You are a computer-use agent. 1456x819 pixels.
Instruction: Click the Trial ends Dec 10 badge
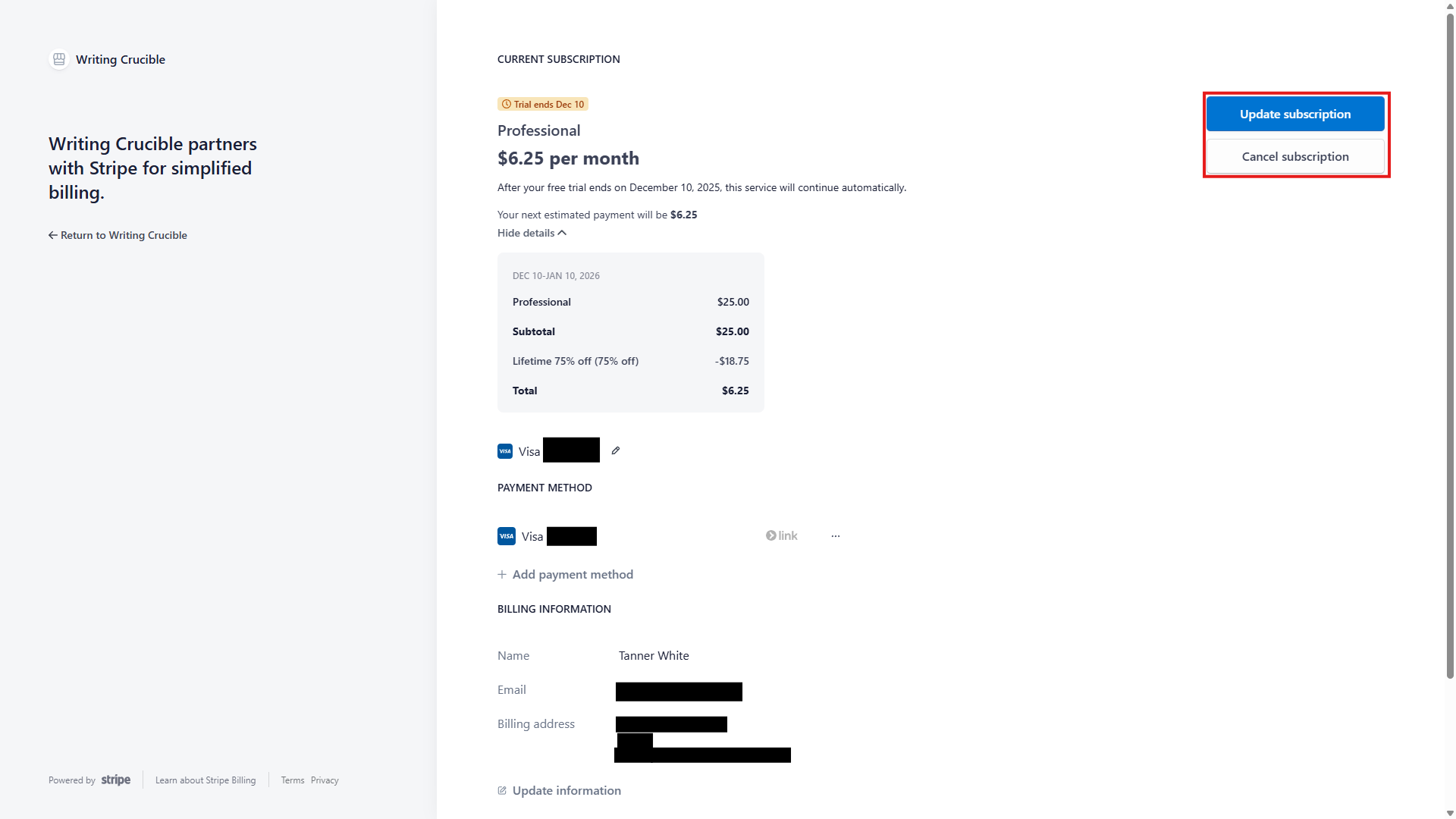(542, 104)
